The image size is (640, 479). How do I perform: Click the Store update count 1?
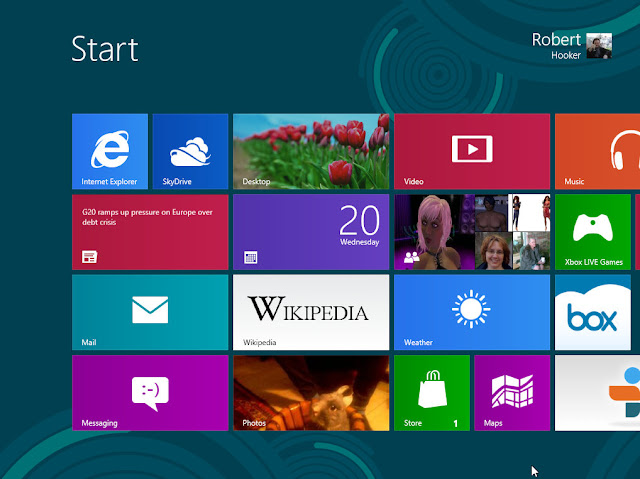456,424
